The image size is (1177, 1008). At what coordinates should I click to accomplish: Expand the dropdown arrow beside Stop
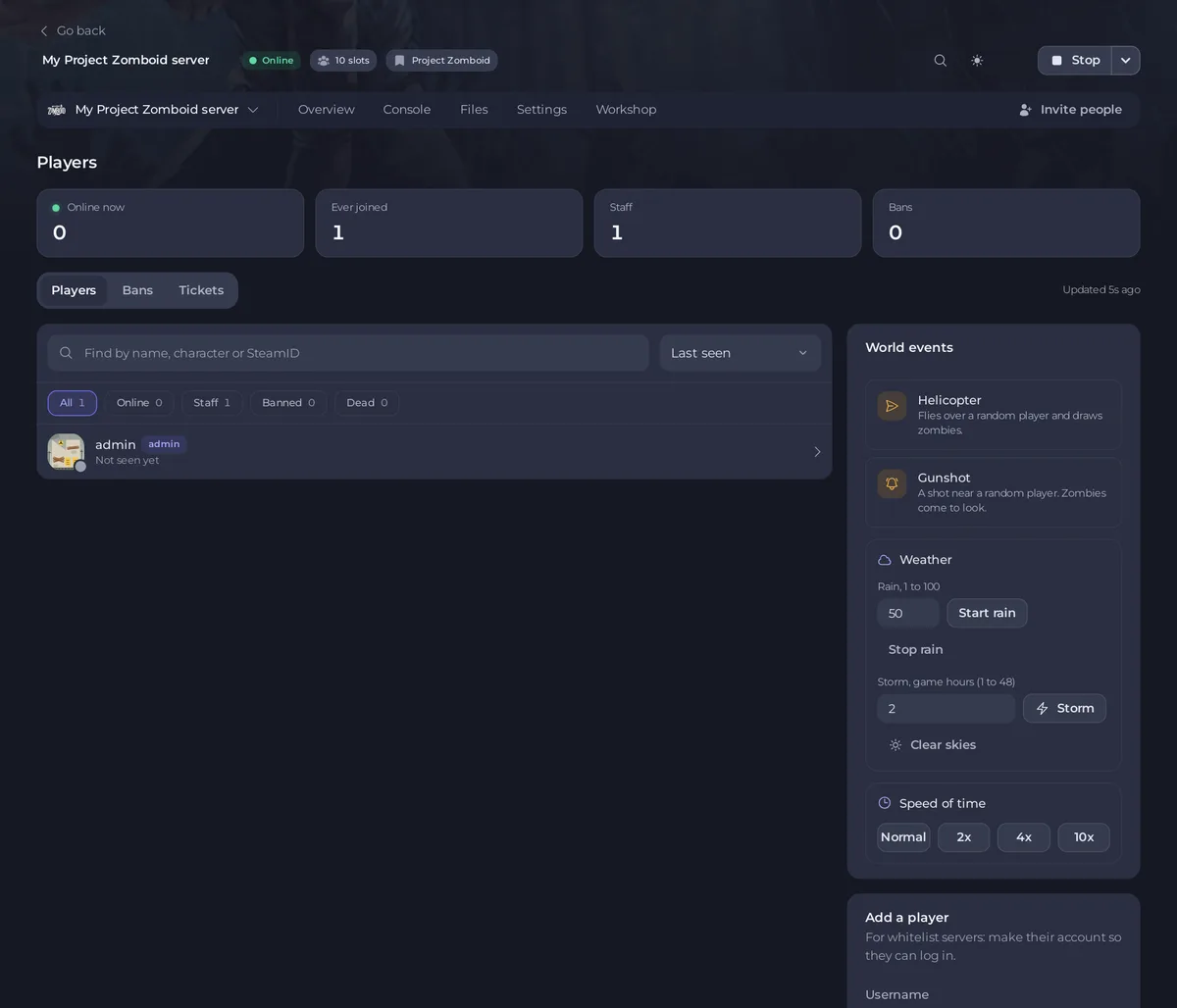[x=1126, y=60]
